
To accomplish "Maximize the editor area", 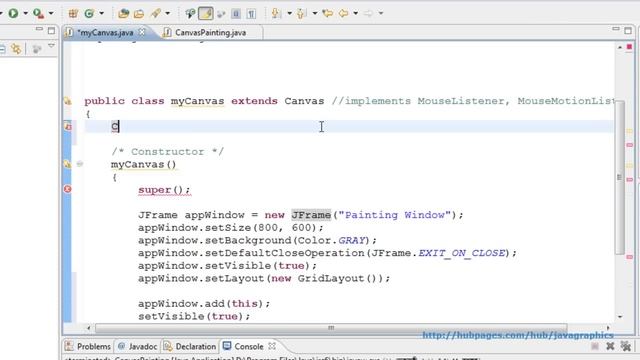I will point(628,31).
